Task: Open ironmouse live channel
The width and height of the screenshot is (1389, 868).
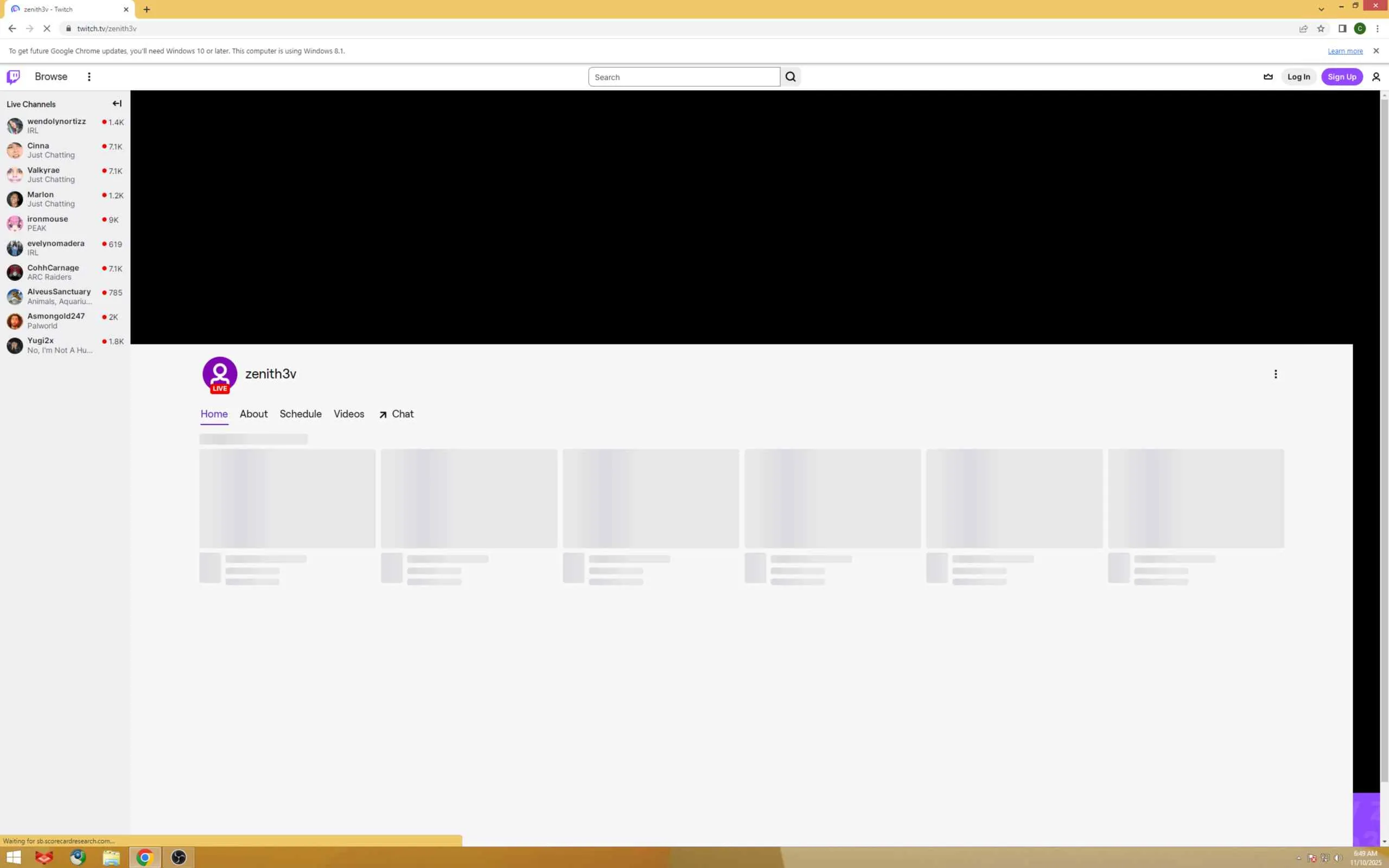Action: [48, 223]
